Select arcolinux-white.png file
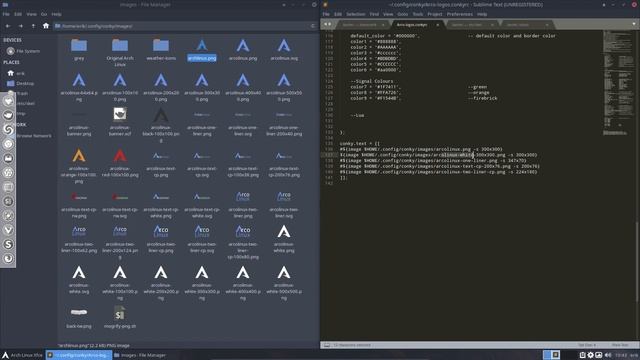 pyautogui.click(x=284, y=239)
